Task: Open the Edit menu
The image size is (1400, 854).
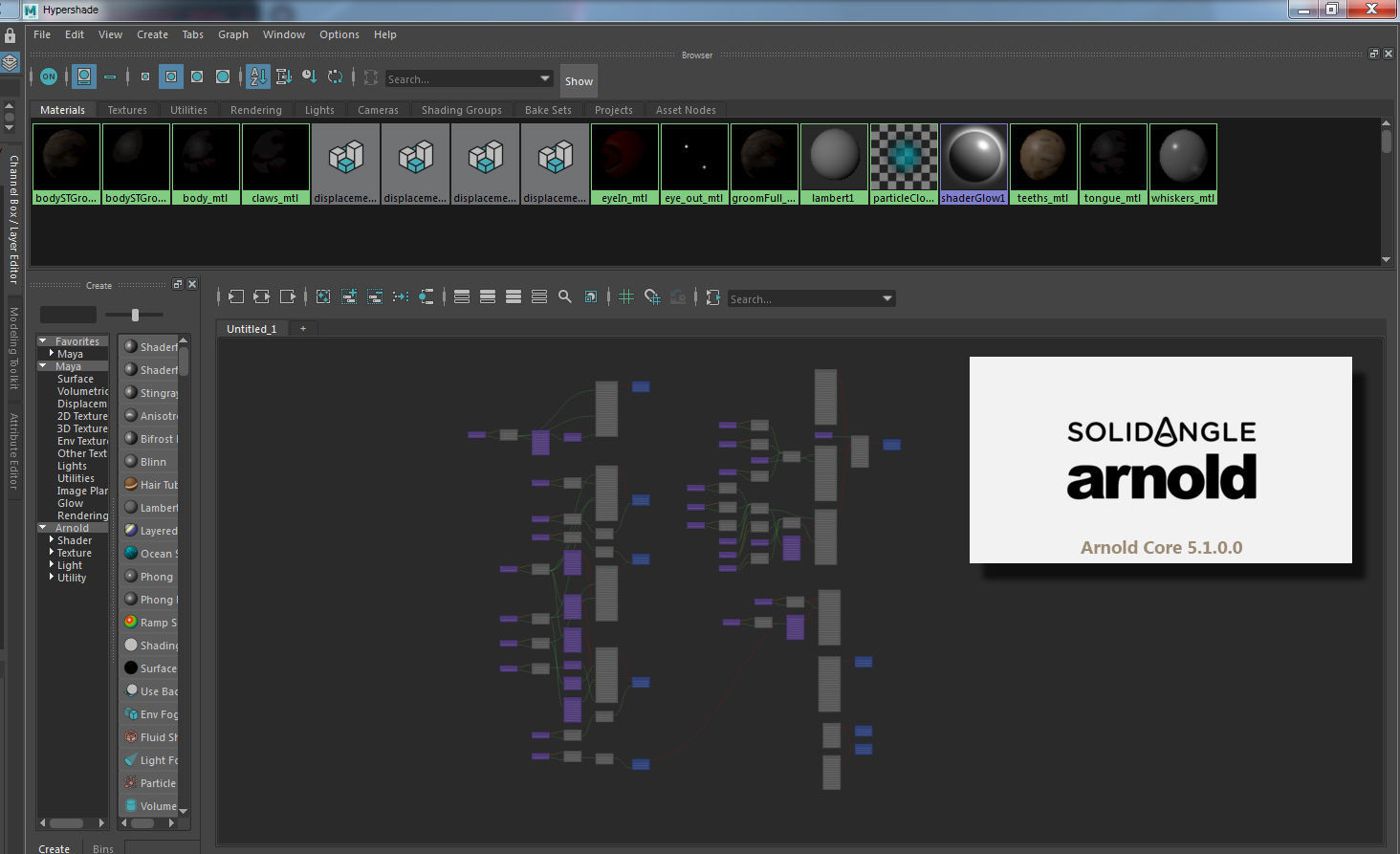Action: (75, 34)
